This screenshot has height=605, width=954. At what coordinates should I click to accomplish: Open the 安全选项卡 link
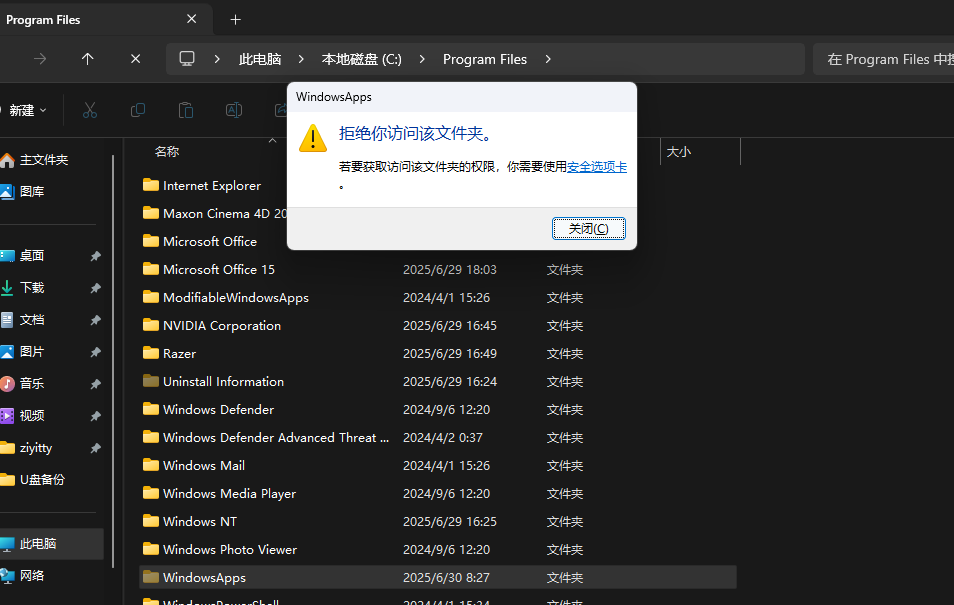click(x=597, y=167)
